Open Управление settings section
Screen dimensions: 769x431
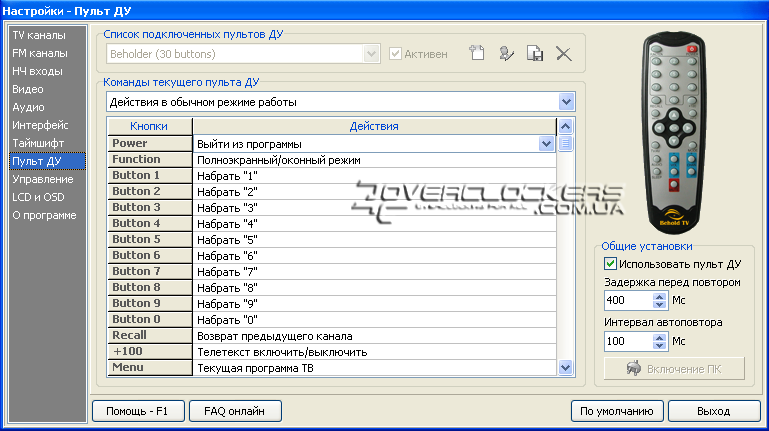tap(43, 179)
